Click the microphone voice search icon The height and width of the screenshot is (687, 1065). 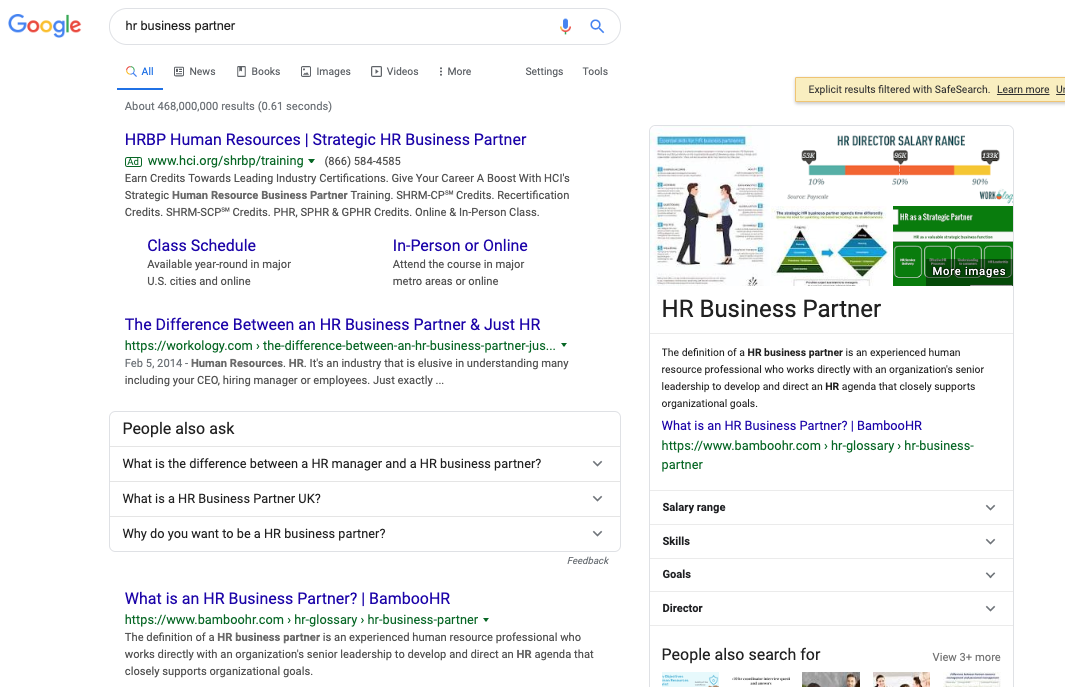point(565,26)
